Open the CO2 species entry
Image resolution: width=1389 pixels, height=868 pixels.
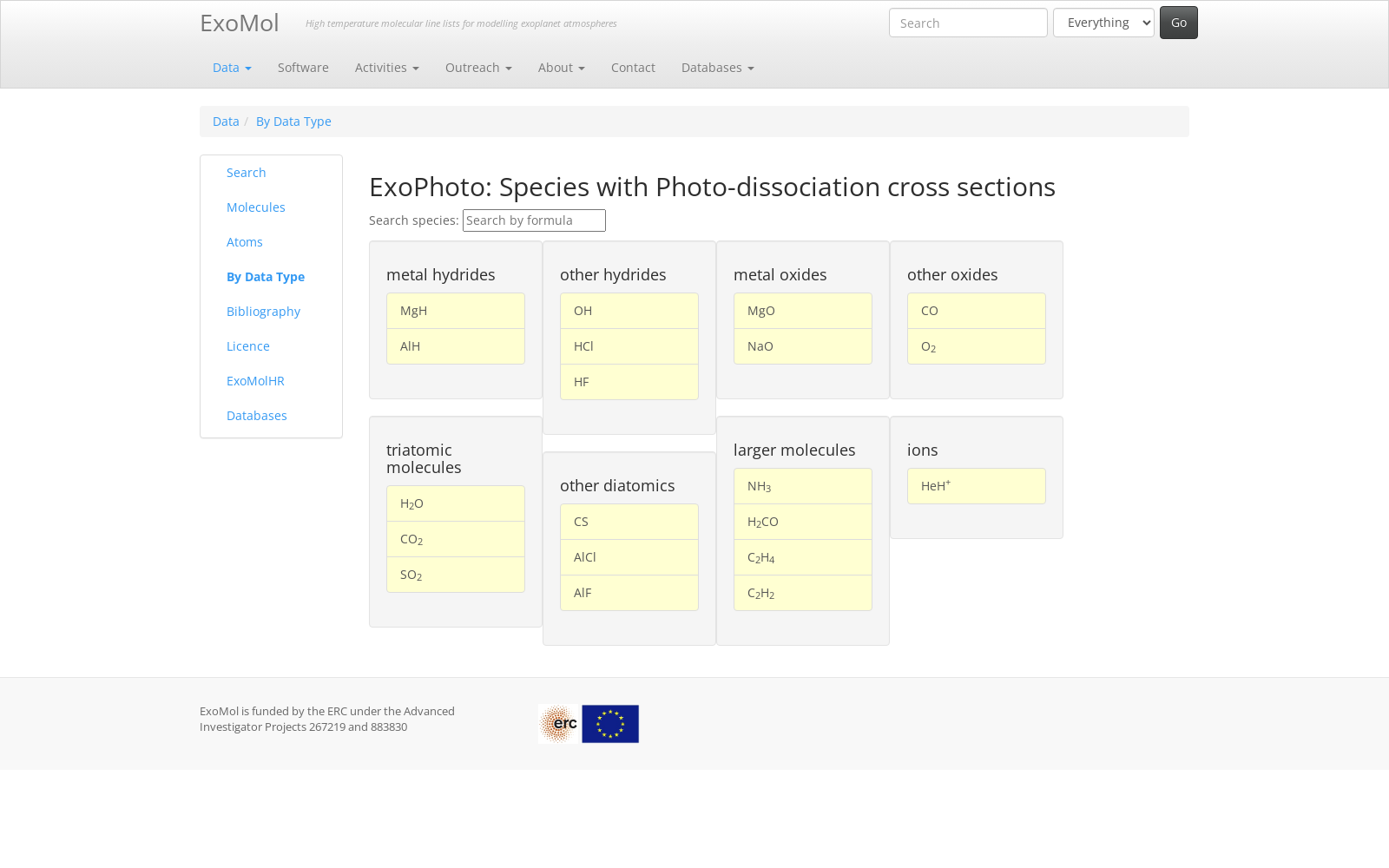pos(456,539)
